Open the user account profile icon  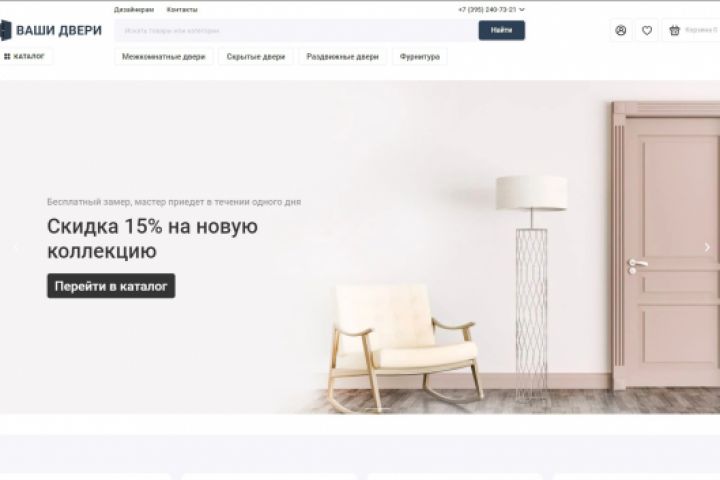point(620,30)
